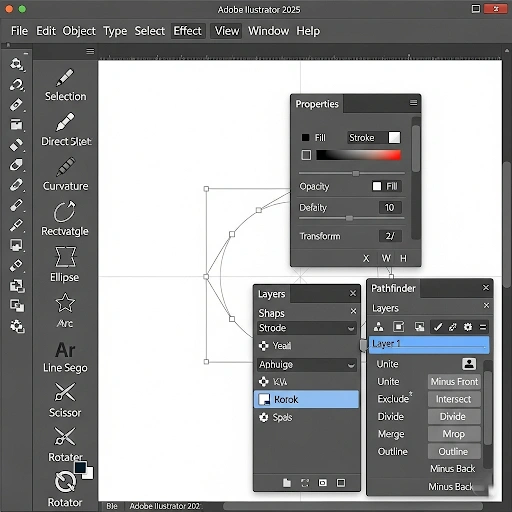Screen dimensions: 512x512
Task: Open the Effect menu
Action: pyautogui.click(x=188, y=31)
